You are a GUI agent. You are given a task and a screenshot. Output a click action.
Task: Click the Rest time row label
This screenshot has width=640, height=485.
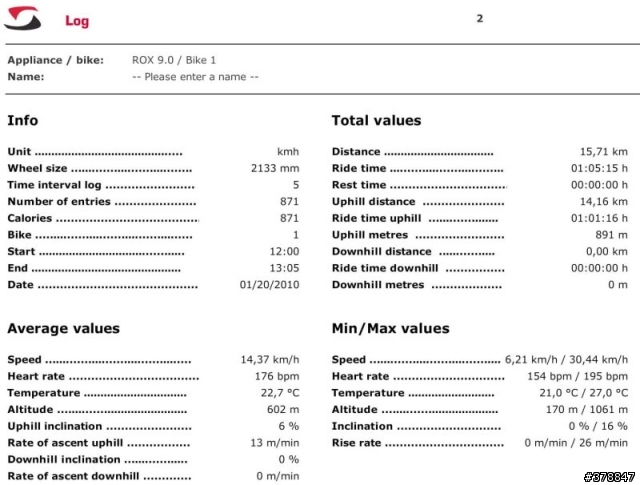tap(359, 185)
